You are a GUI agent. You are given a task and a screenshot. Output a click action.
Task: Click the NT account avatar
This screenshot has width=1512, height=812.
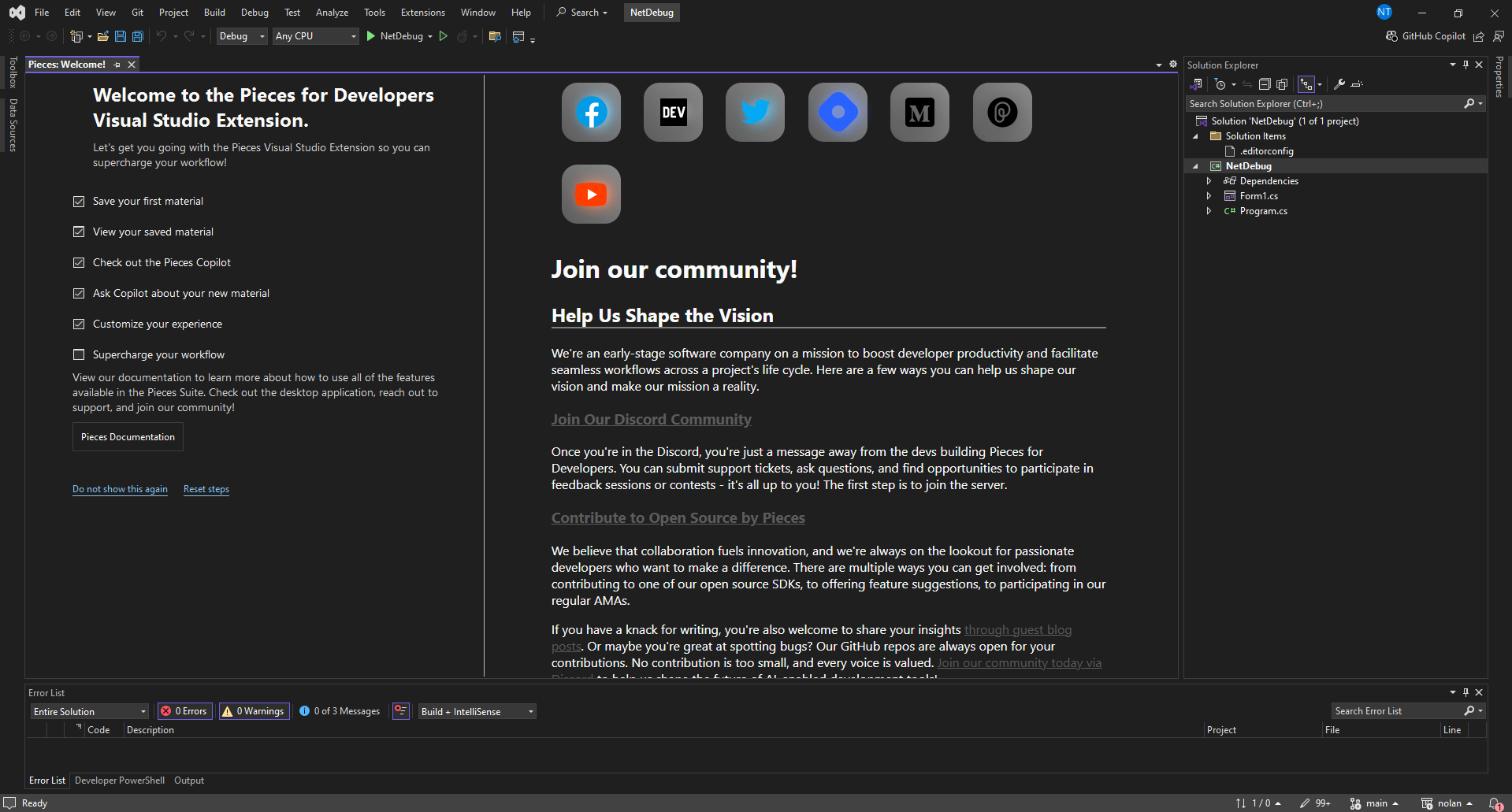tap(1384, 12)
